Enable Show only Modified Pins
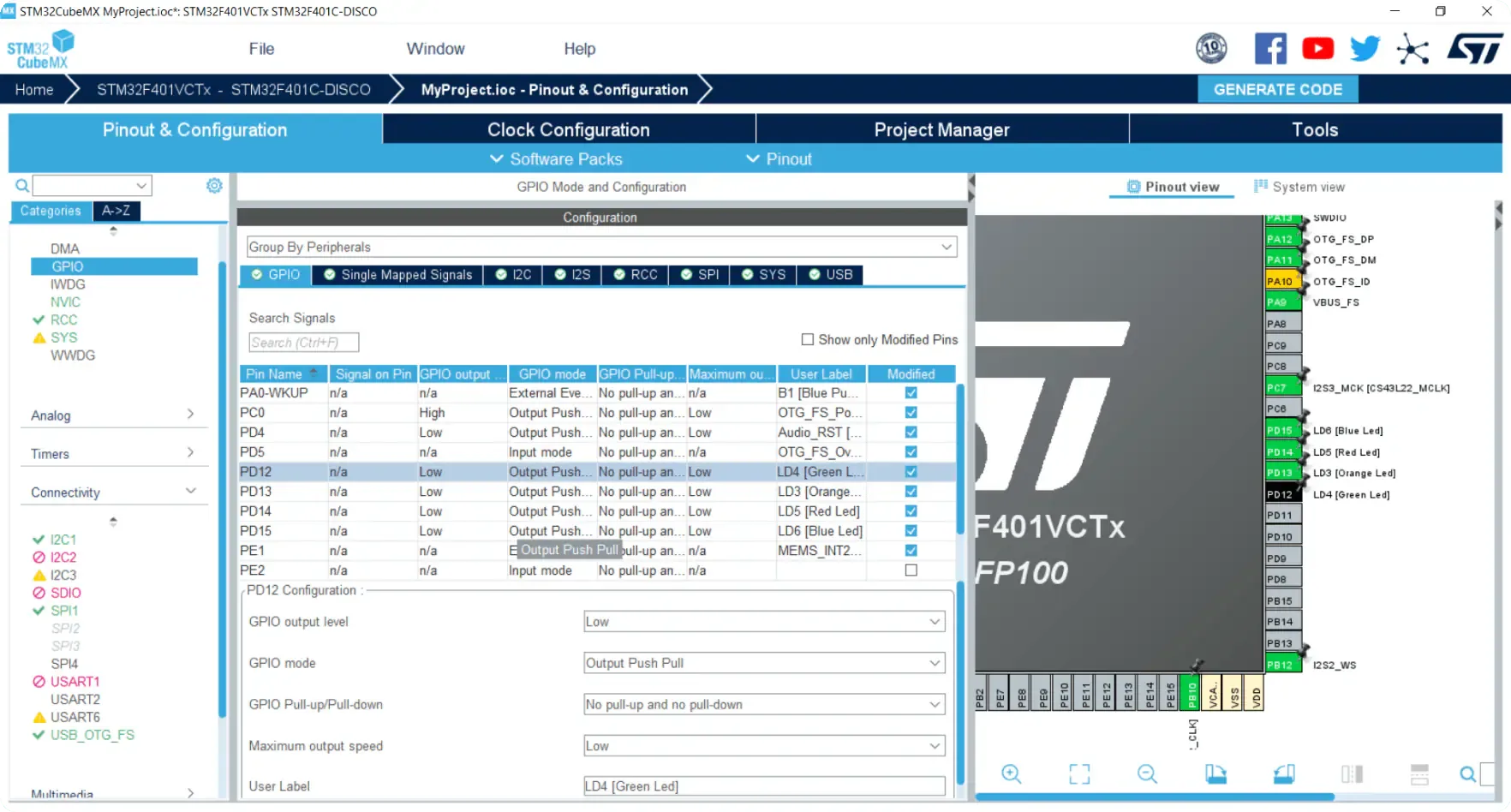The image size is (1511, 812). [807, 339]
